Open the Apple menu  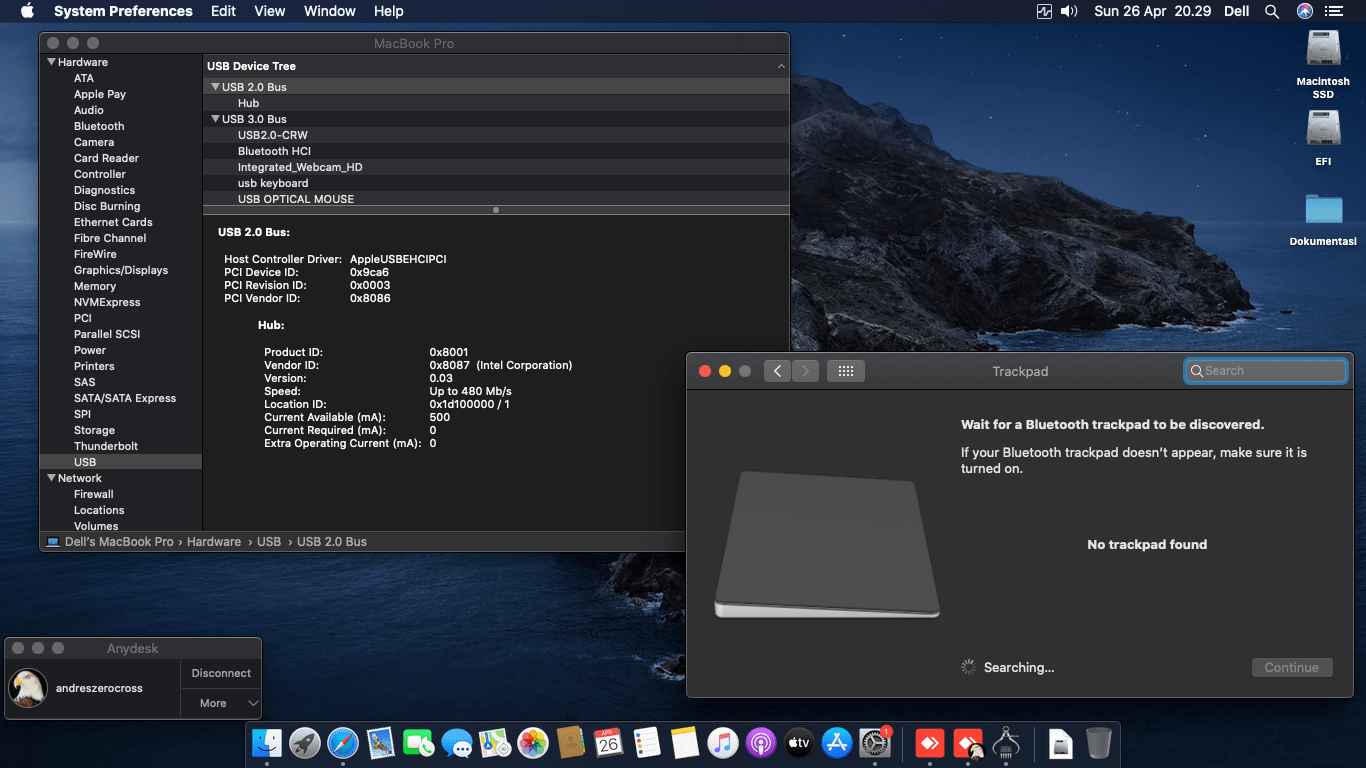click(27, 11)
